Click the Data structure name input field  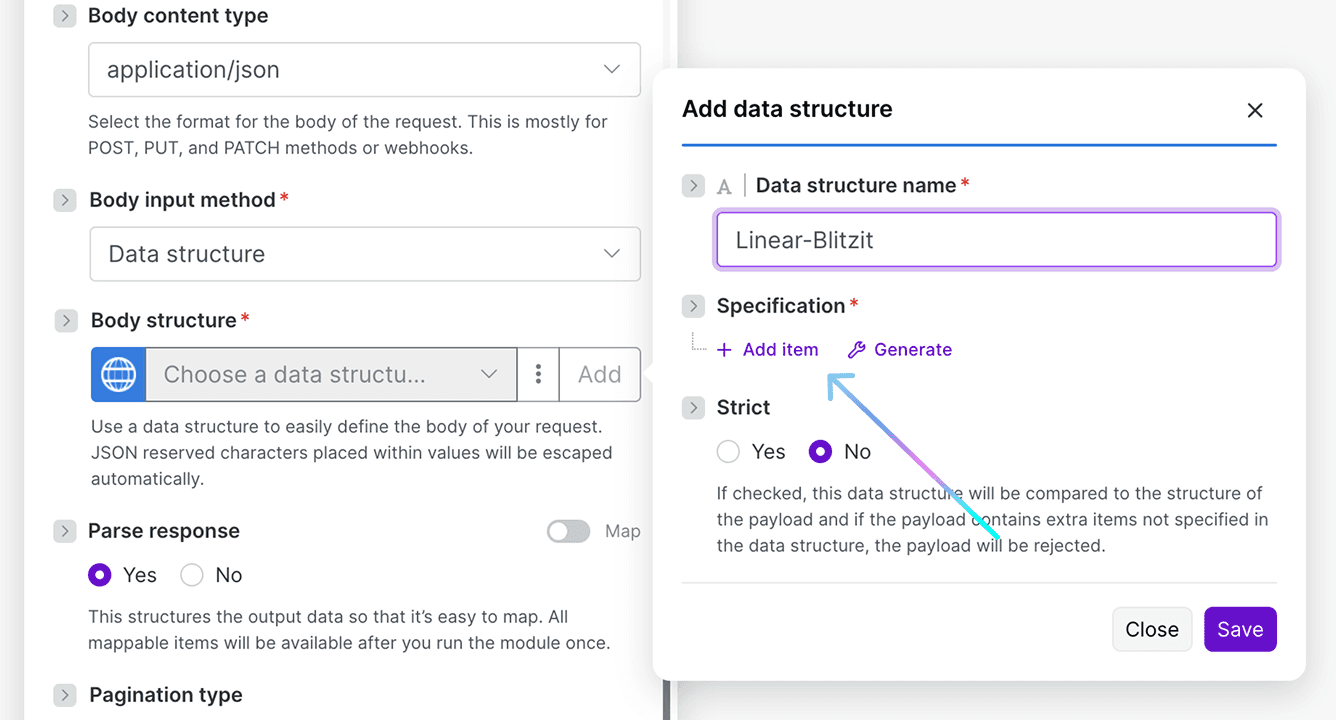996,240
